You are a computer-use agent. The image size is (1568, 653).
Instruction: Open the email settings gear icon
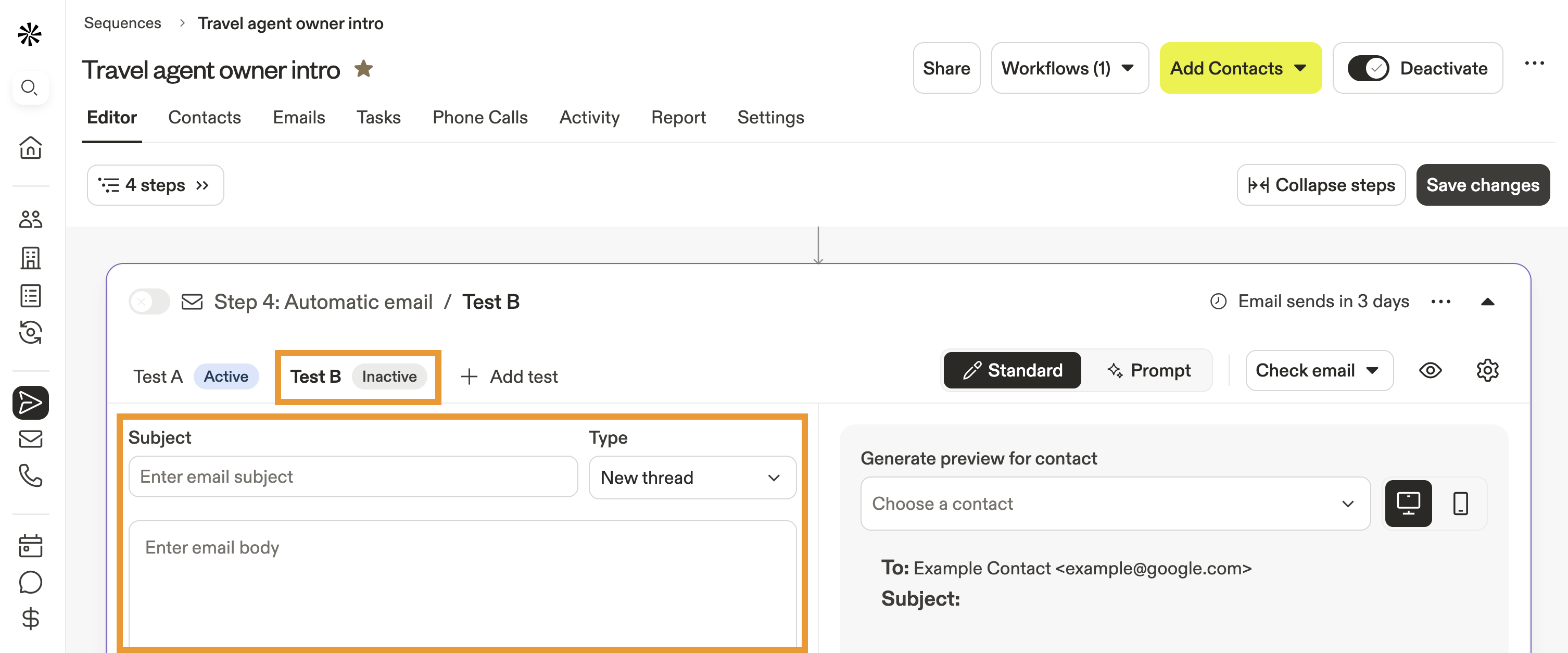(x=1489, y=370)
